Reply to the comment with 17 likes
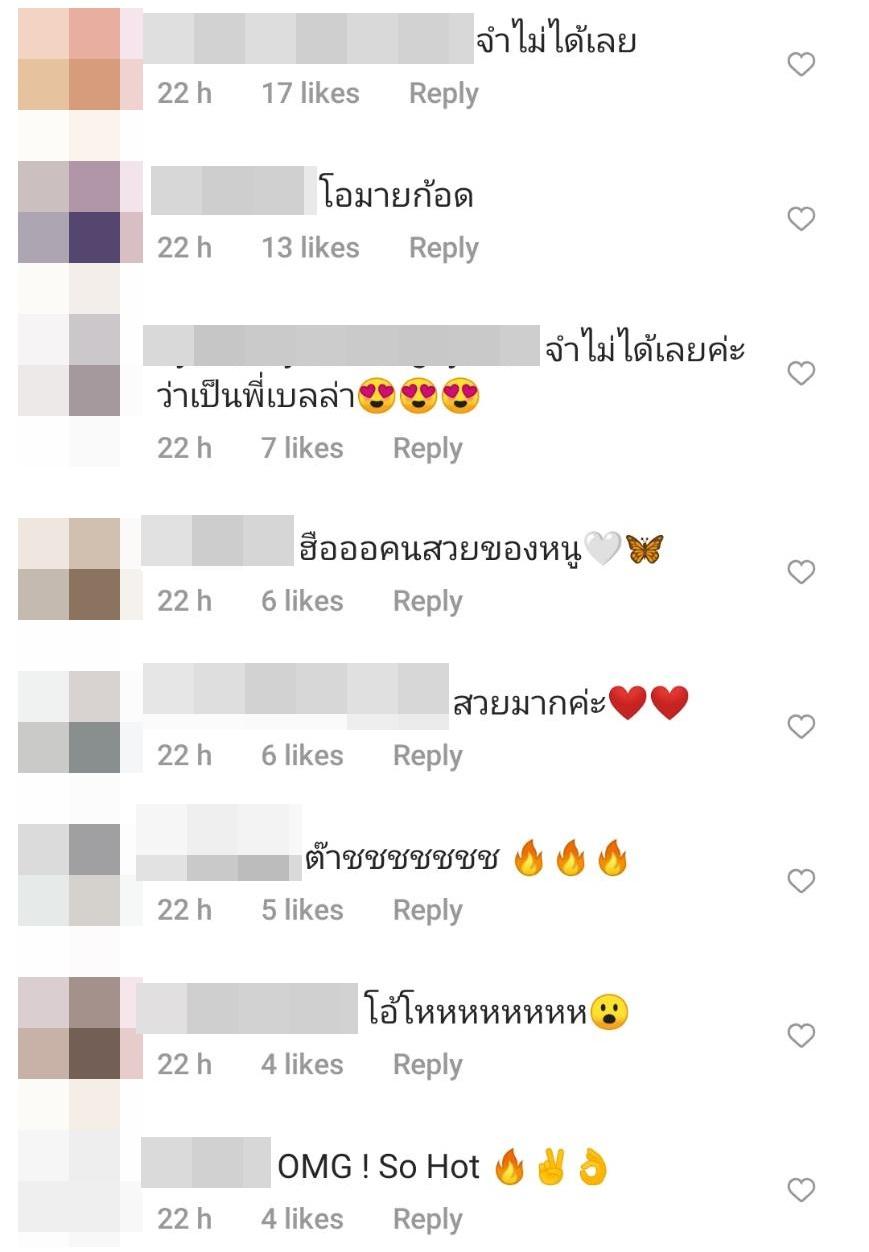This screenshot has height=1252, width=869. (x=444, y=94)
